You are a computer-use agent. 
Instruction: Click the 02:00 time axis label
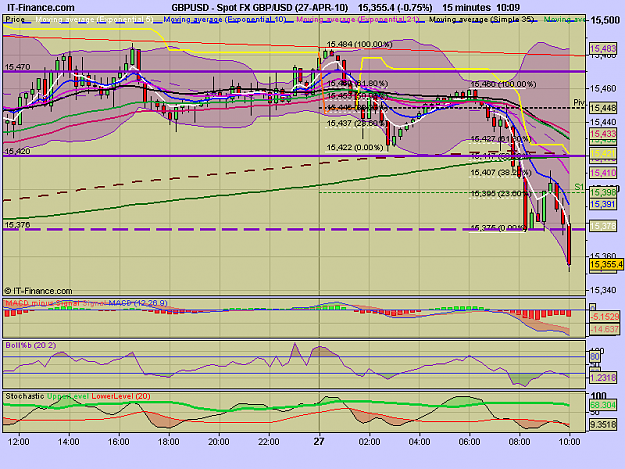pyautogui.click(x=369, y=442)
